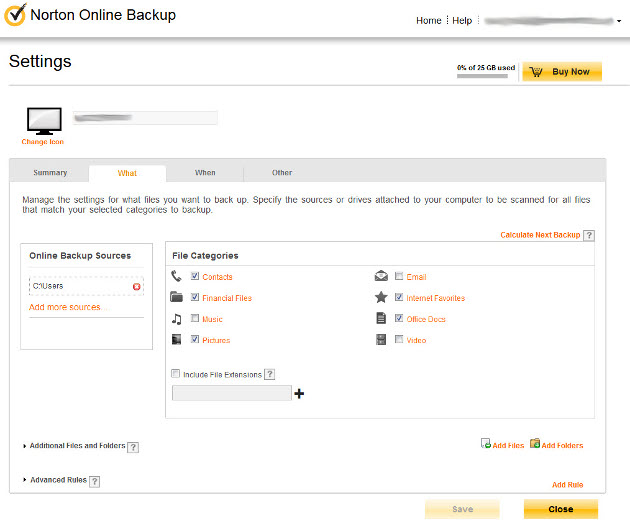Click the storage usage progress bar
The height and width of the screenshot is (526, 630).
[x=482, y=76]
